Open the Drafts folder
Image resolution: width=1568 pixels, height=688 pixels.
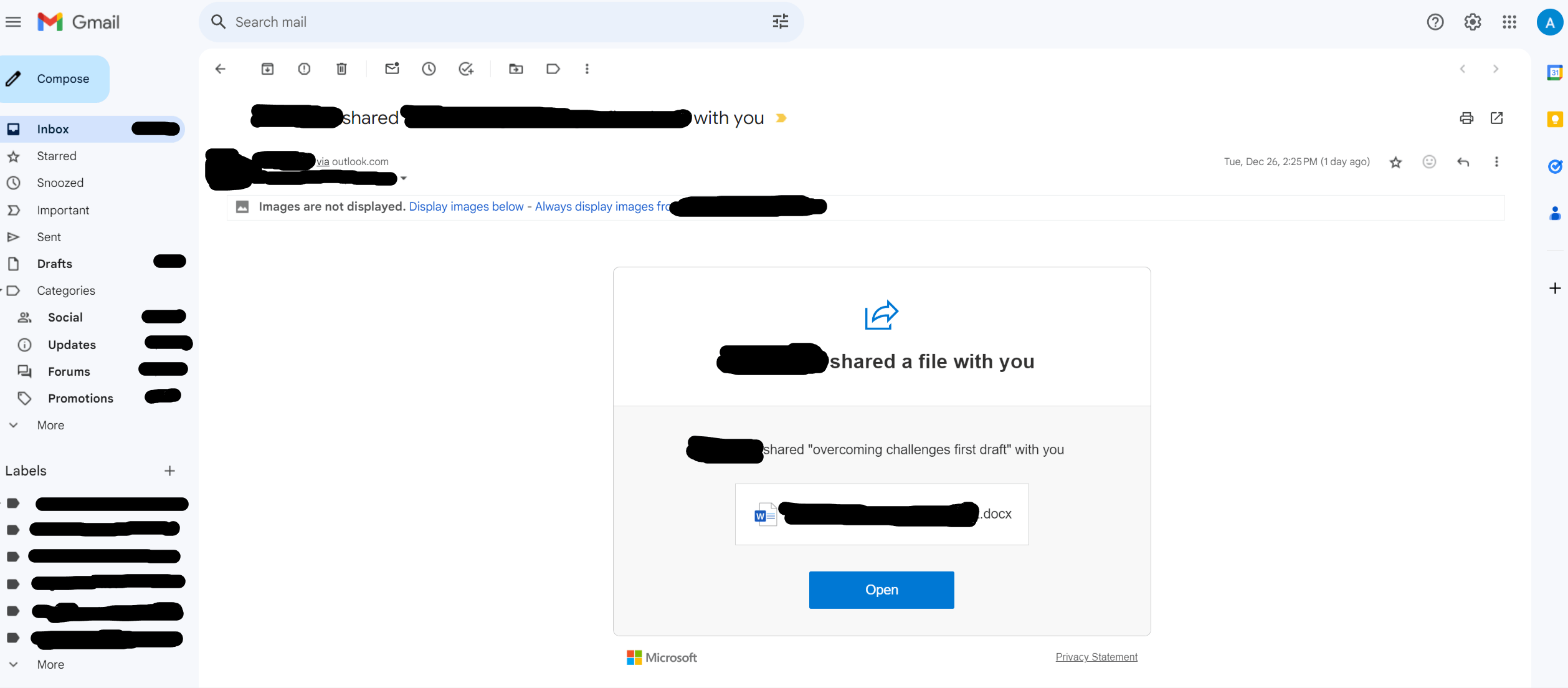93,264
